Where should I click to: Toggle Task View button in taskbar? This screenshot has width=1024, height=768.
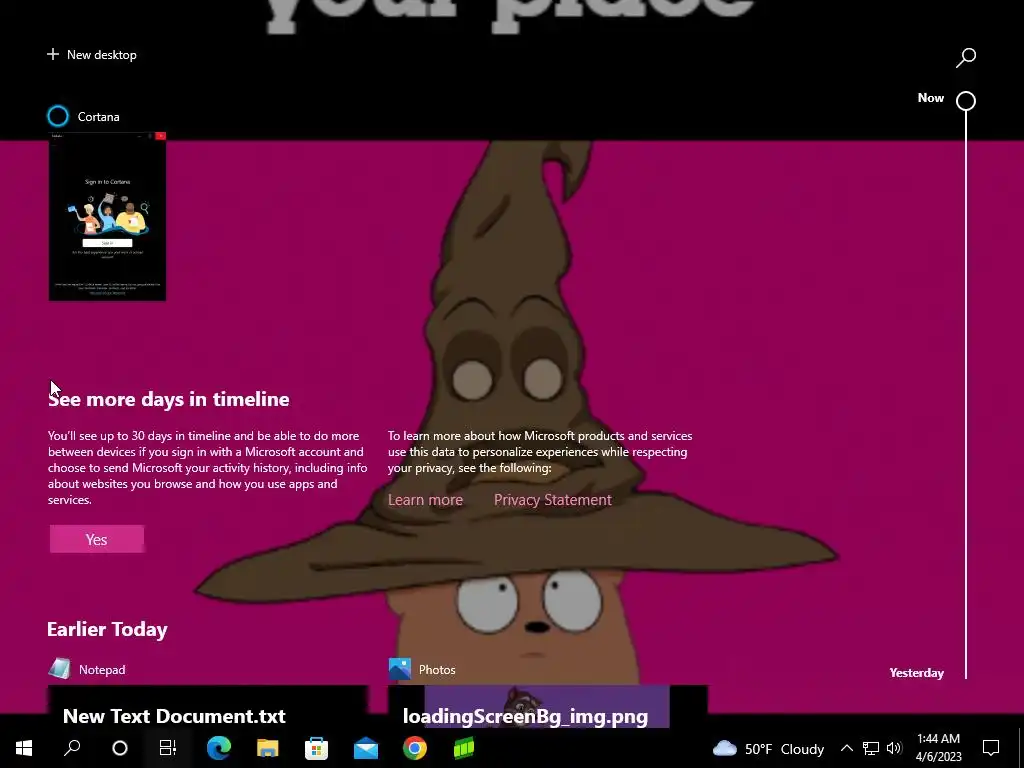[x=168, y=748]
